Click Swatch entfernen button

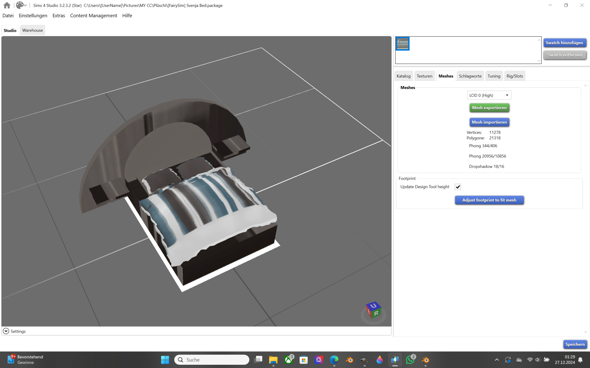(564, 55)
